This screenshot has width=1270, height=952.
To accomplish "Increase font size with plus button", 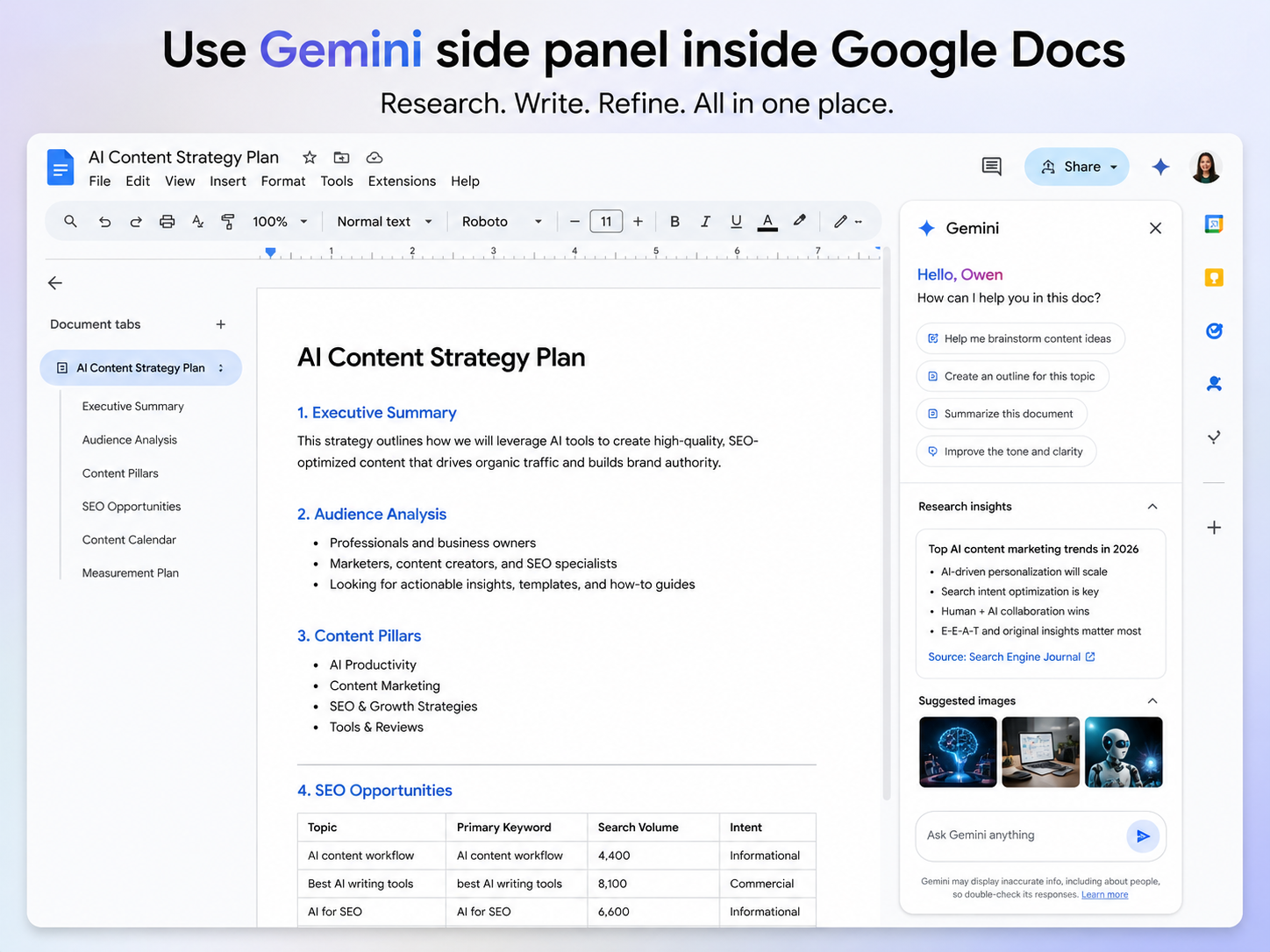I will pos(638,222).
